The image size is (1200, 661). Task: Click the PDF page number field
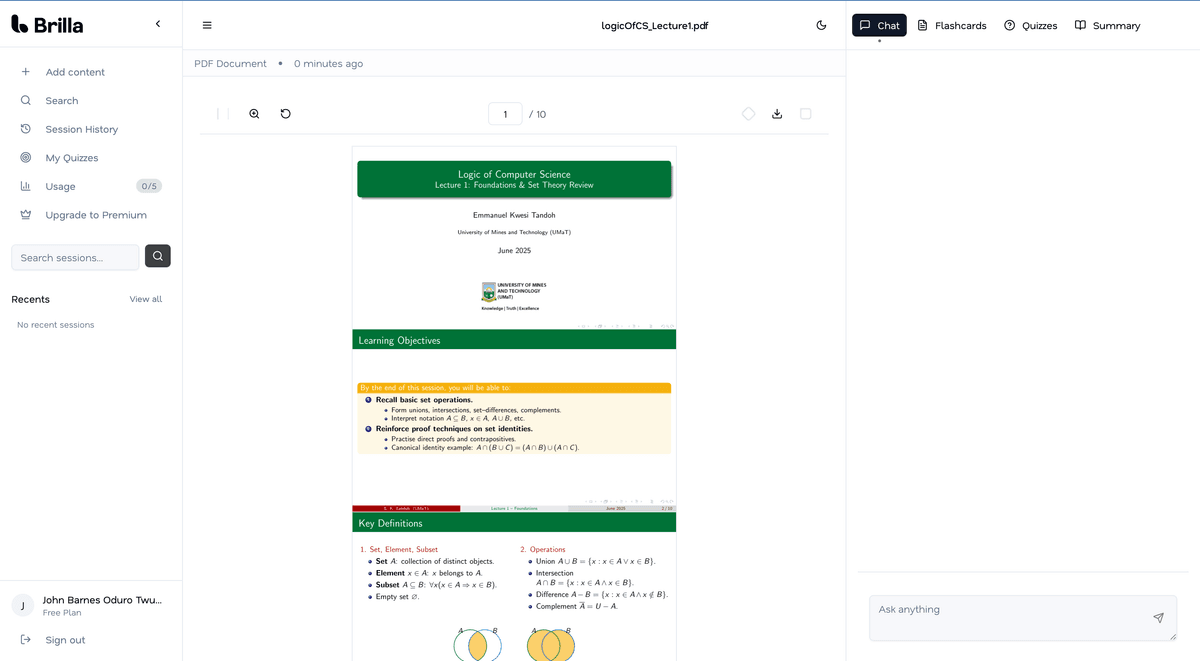point(505,114)
